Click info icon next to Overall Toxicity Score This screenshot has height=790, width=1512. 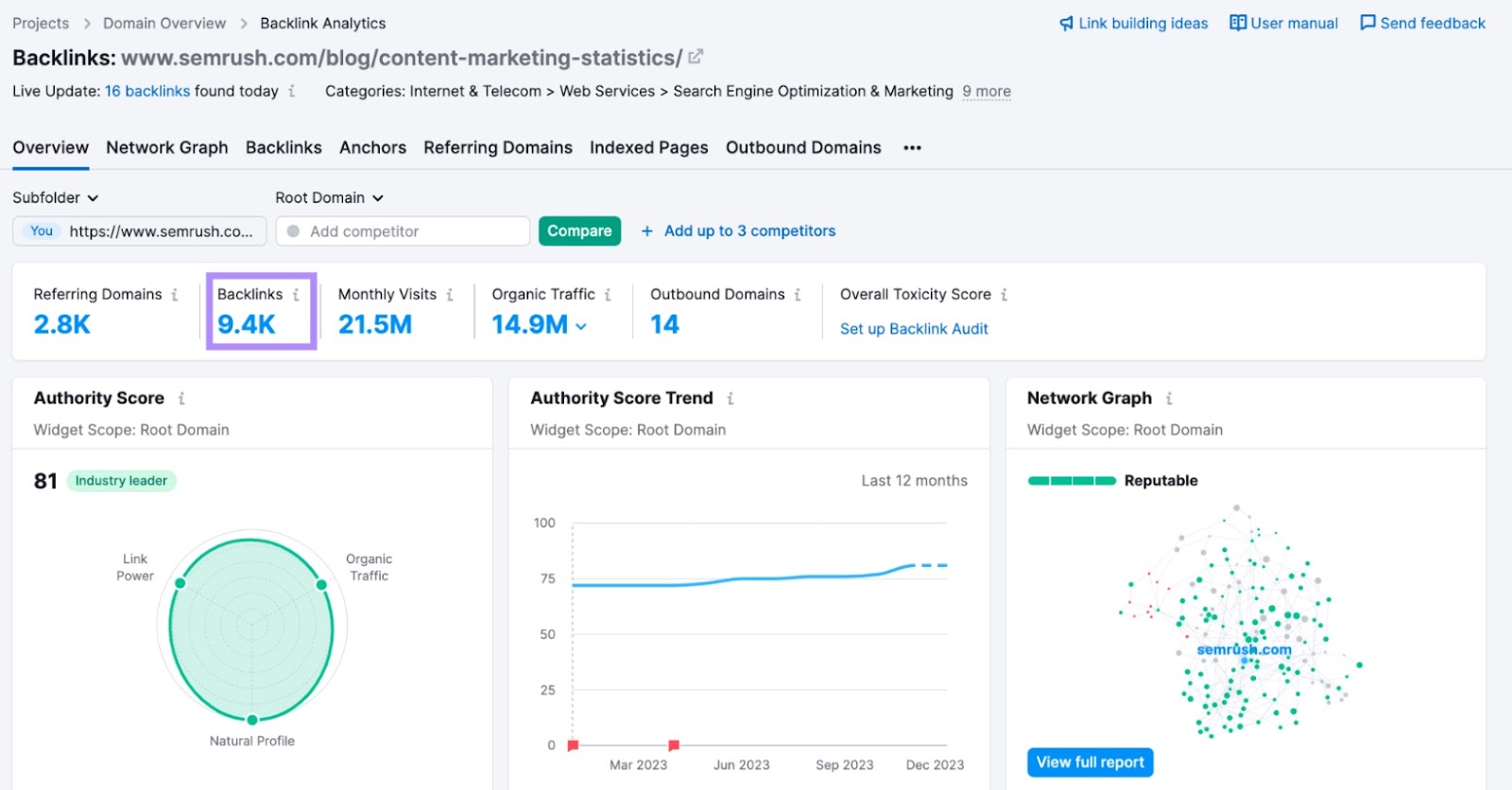1004,295
